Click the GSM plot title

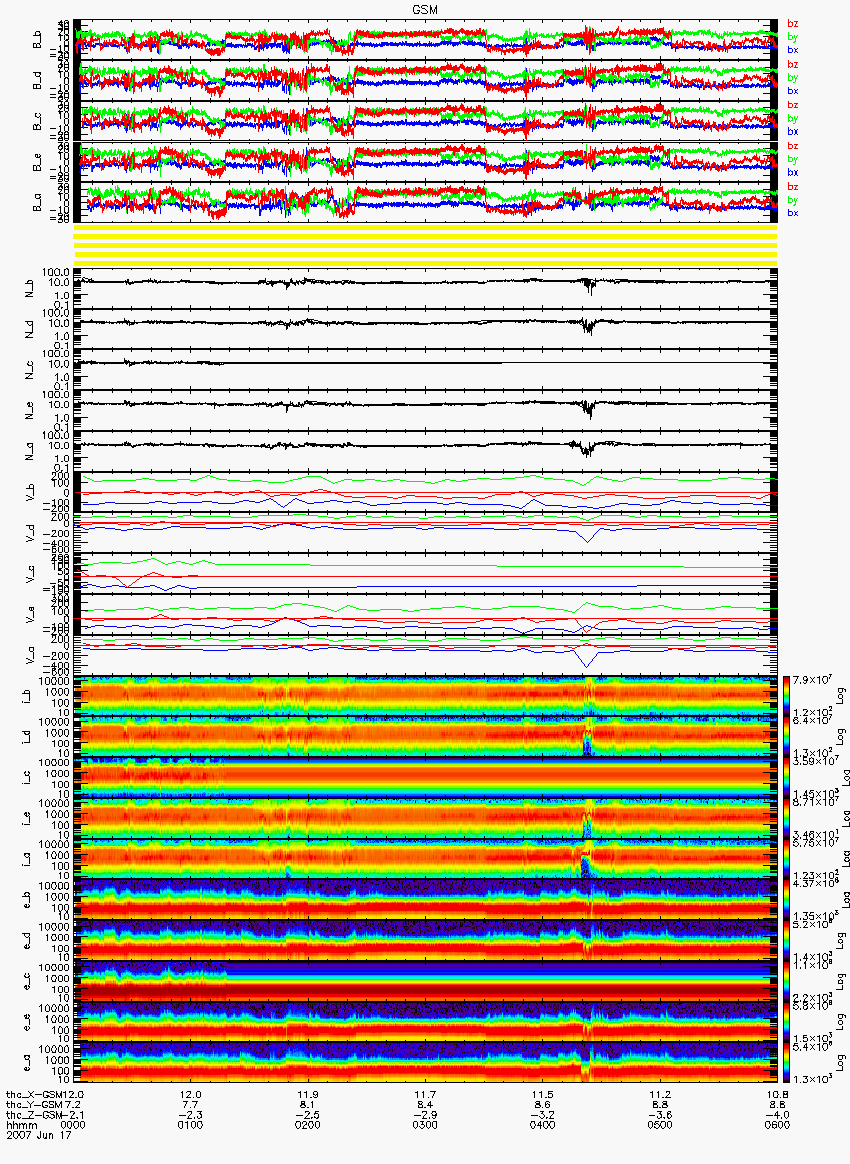425,8
